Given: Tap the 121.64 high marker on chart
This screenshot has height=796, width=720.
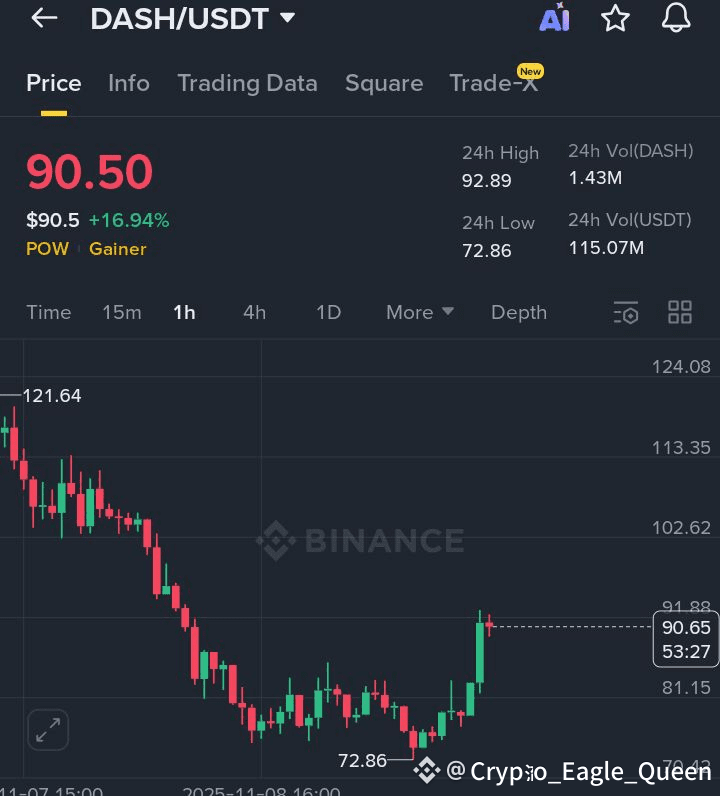Looking at the screenshot, I should pyautogui.click(x=52, y=395).
